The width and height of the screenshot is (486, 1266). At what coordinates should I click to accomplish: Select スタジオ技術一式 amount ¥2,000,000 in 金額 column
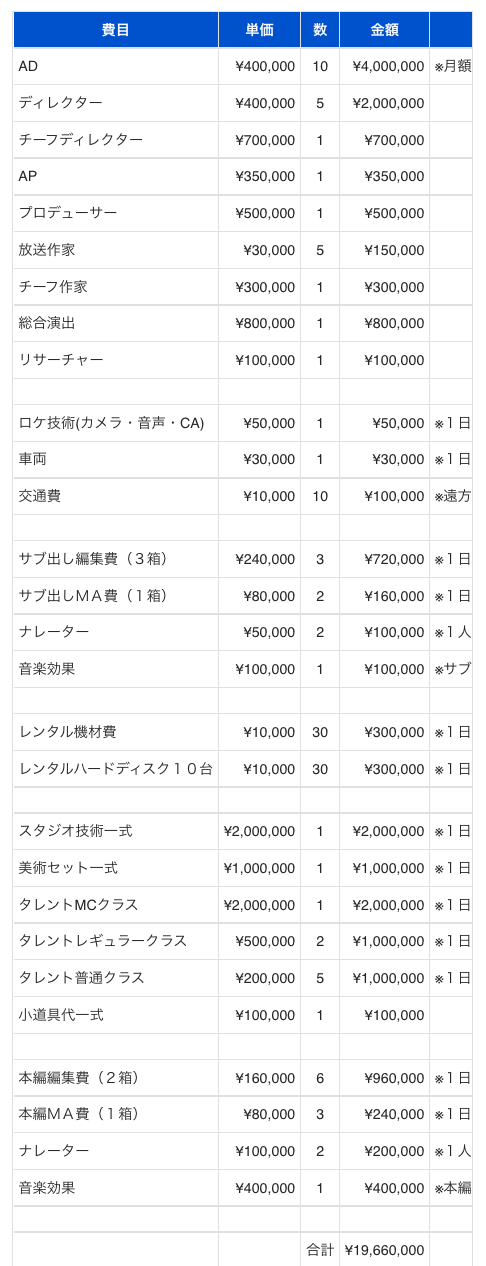(x=385, y=832)
